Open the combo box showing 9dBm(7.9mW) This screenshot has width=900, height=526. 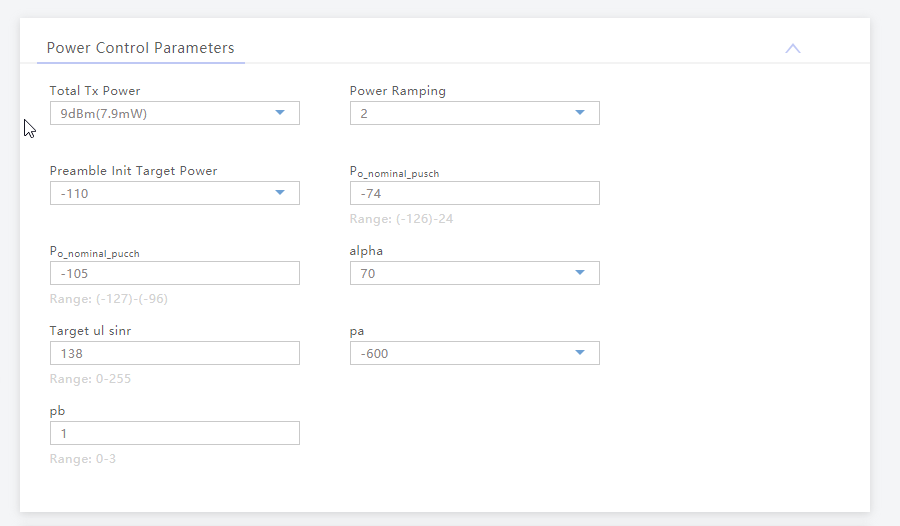coord(174,113)
